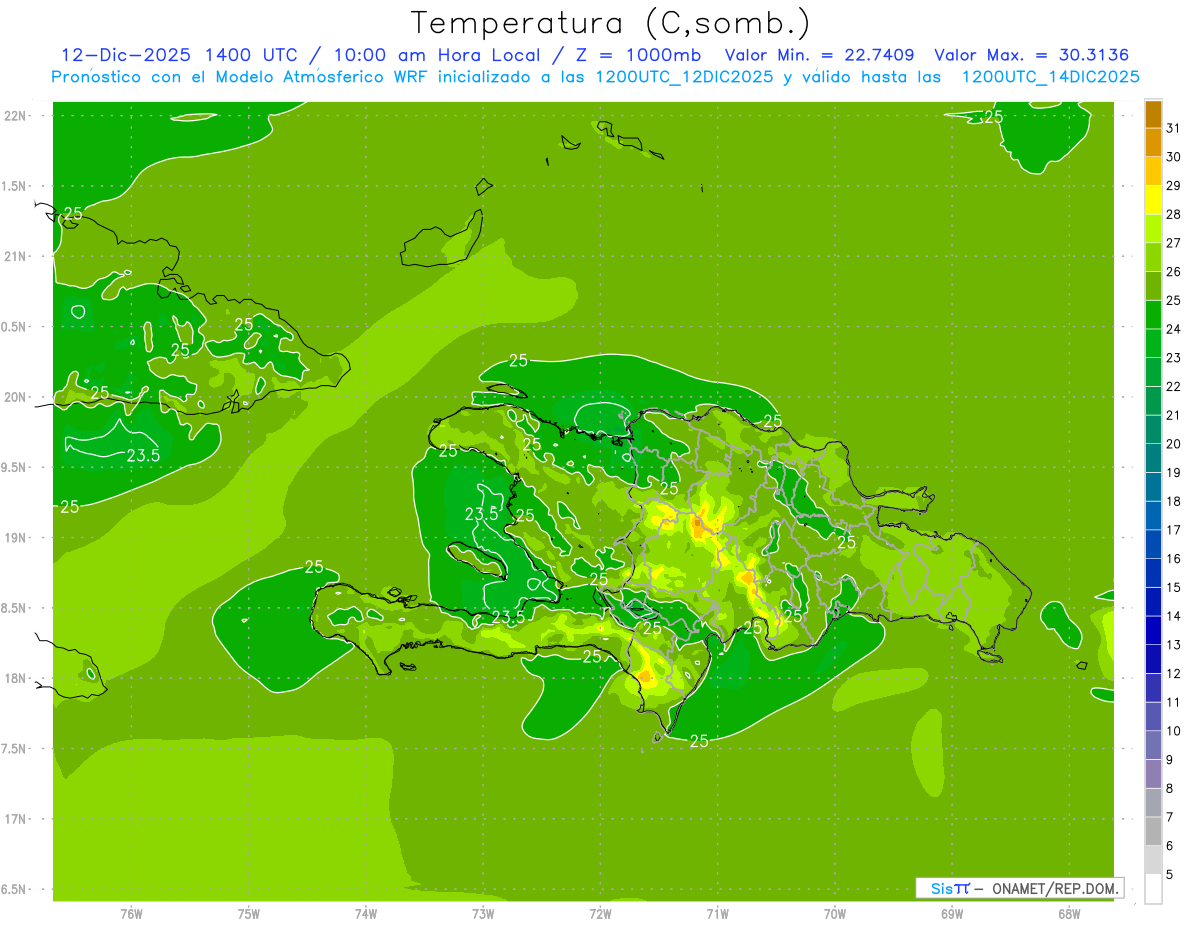The width and height of the screenshot is (1200, 927).
Task: Click "Valor Min. = 22.7409" in header
Action: (x=819, y=55)
